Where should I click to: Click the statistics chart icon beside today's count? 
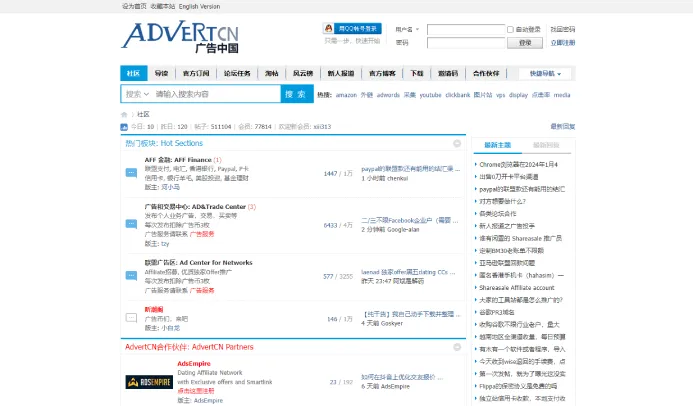tap(124, 127)
